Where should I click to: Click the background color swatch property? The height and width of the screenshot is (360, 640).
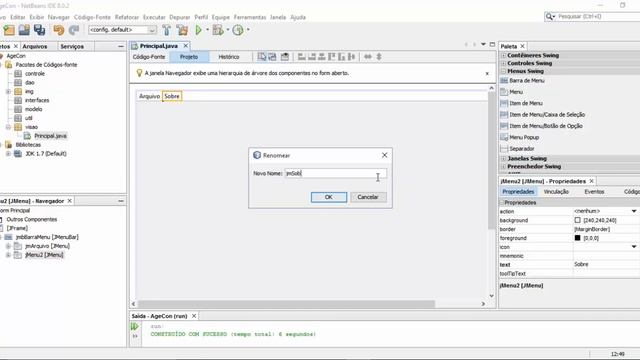coord(578,220)
